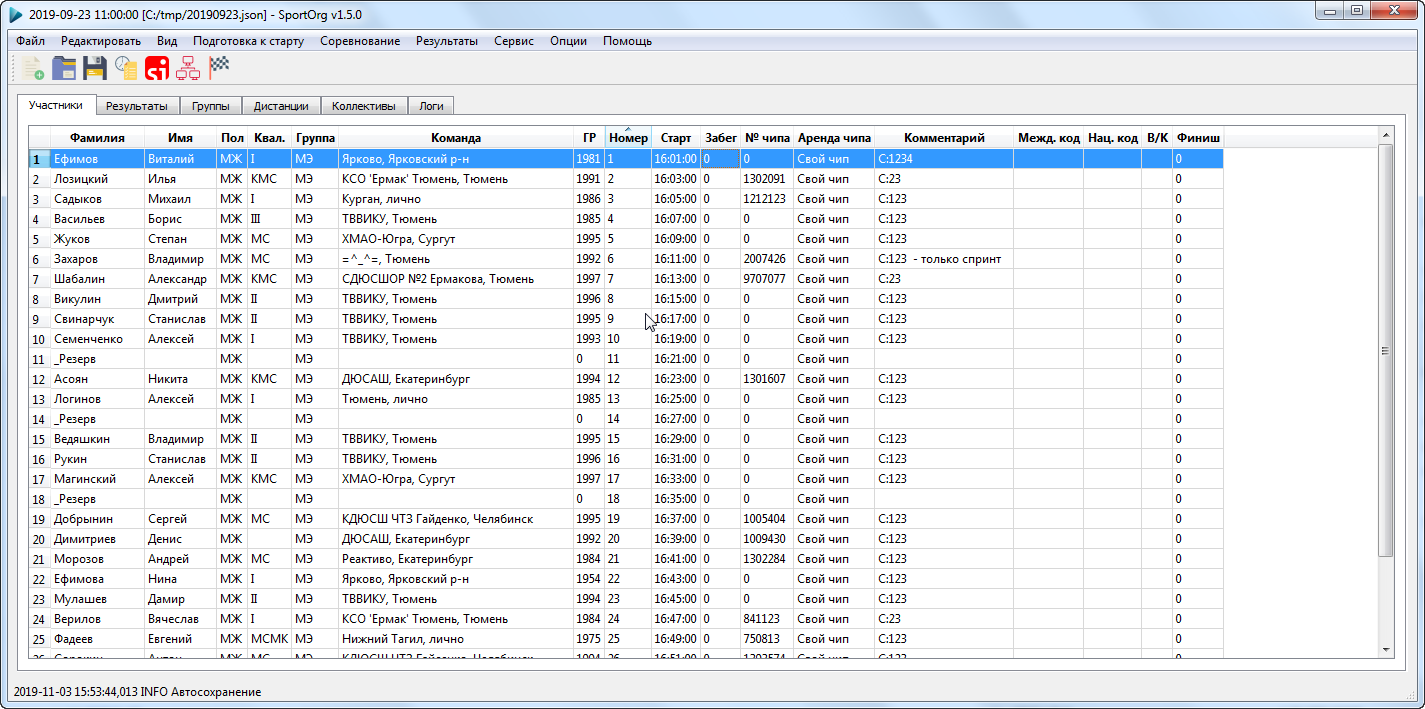Select the Участники tab
The width and height of the screenshot is (1425, 709).
(x=56, y=105)
